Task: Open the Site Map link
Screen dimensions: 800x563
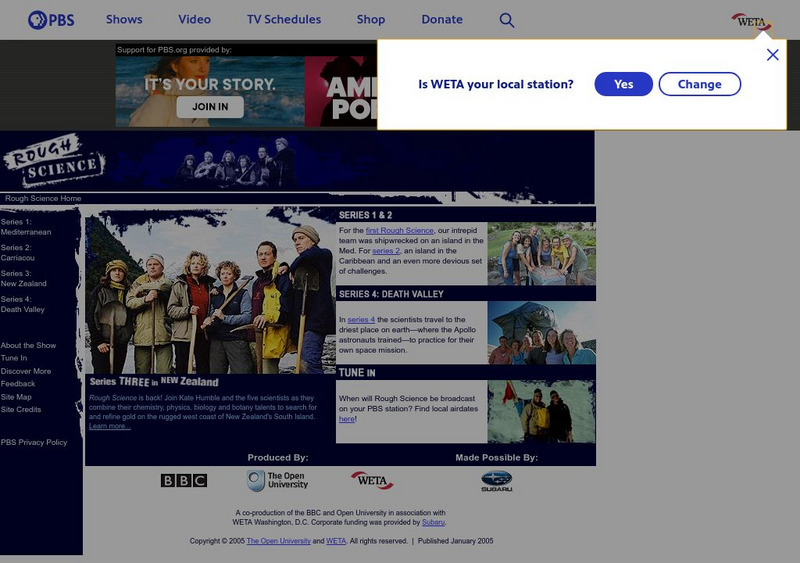Action: [x=16, y=397]
